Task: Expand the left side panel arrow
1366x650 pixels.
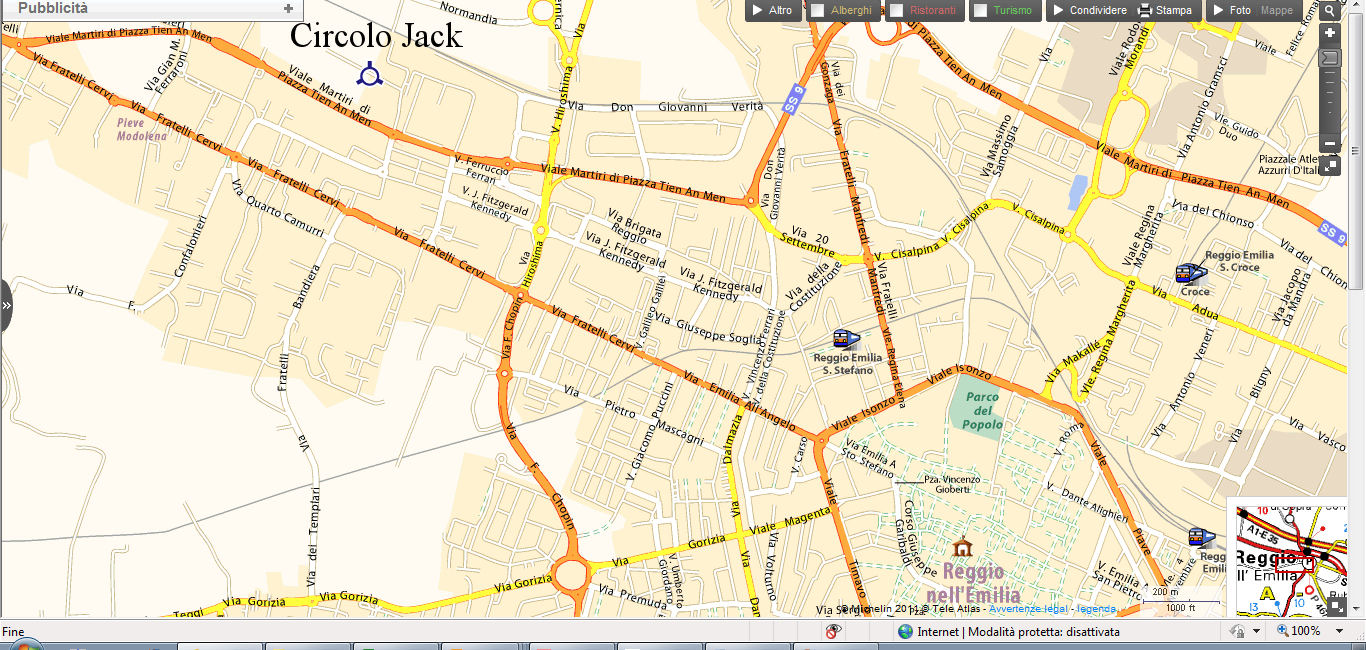Action: [x=6, y=306]
